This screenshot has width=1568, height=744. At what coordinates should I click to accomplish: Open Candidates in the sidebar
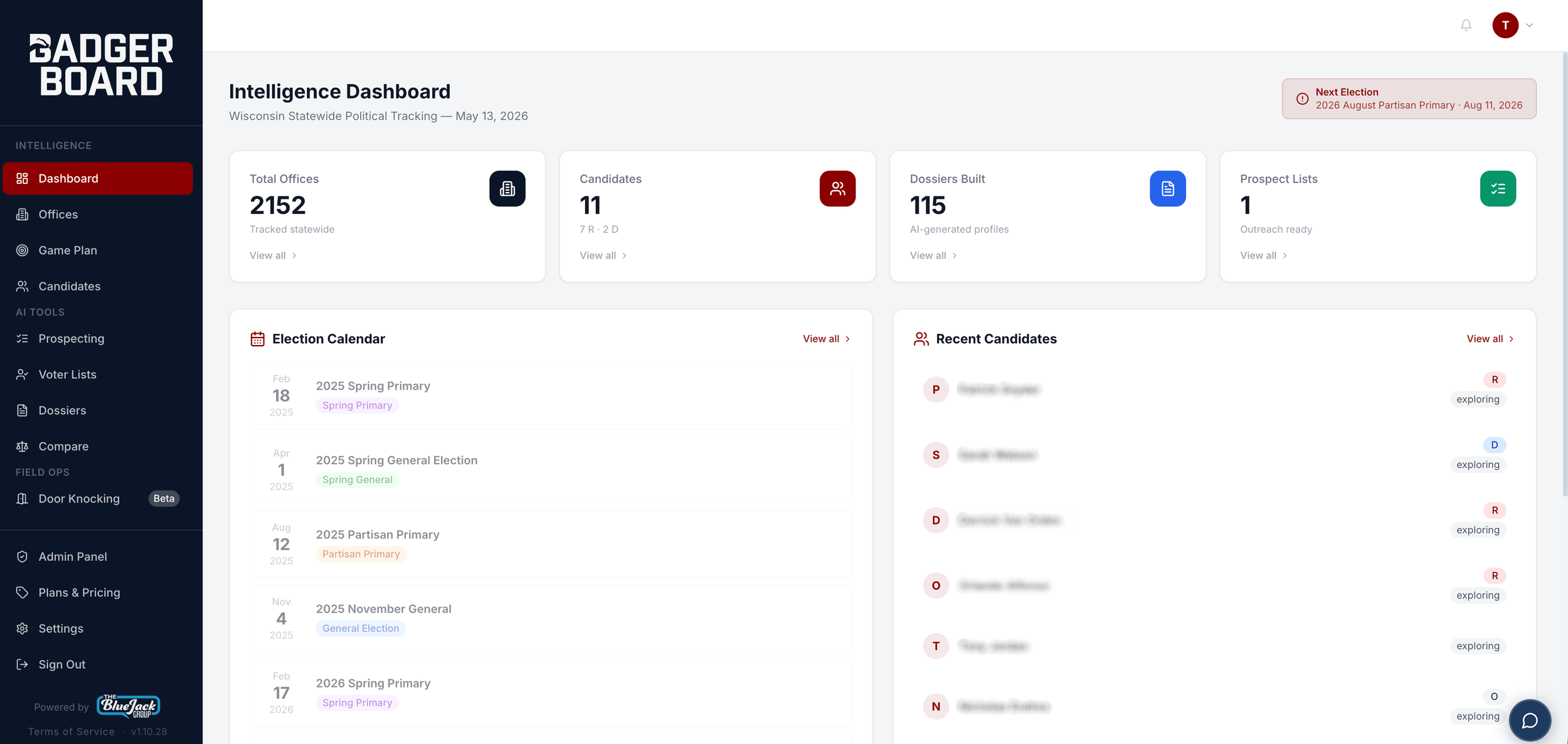click(98, 286)
